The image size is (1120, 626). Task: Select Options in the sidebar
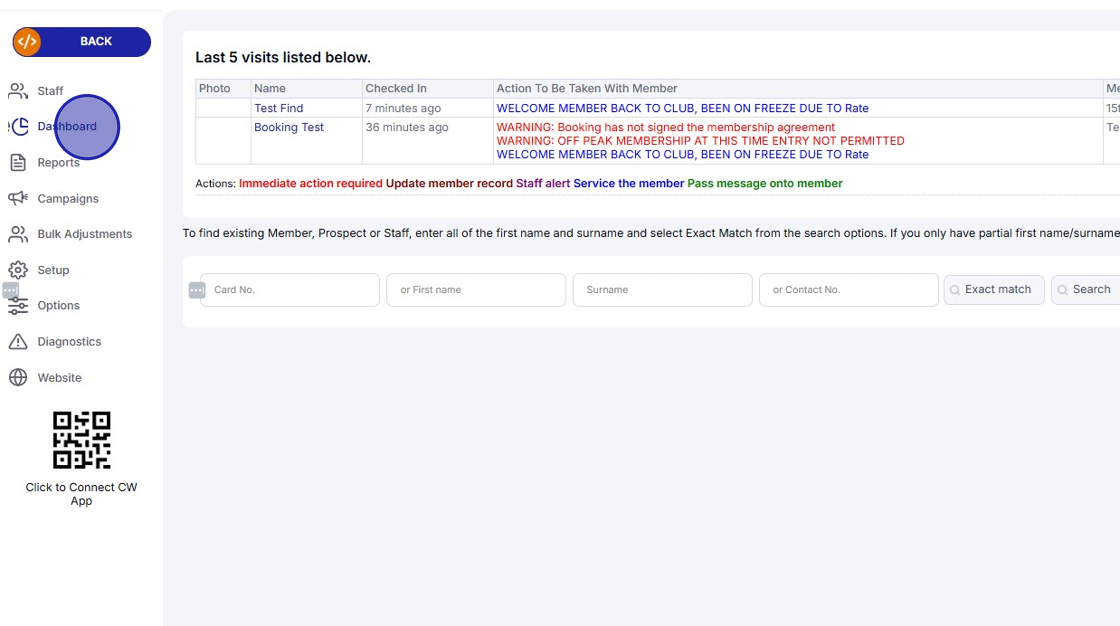59,305
